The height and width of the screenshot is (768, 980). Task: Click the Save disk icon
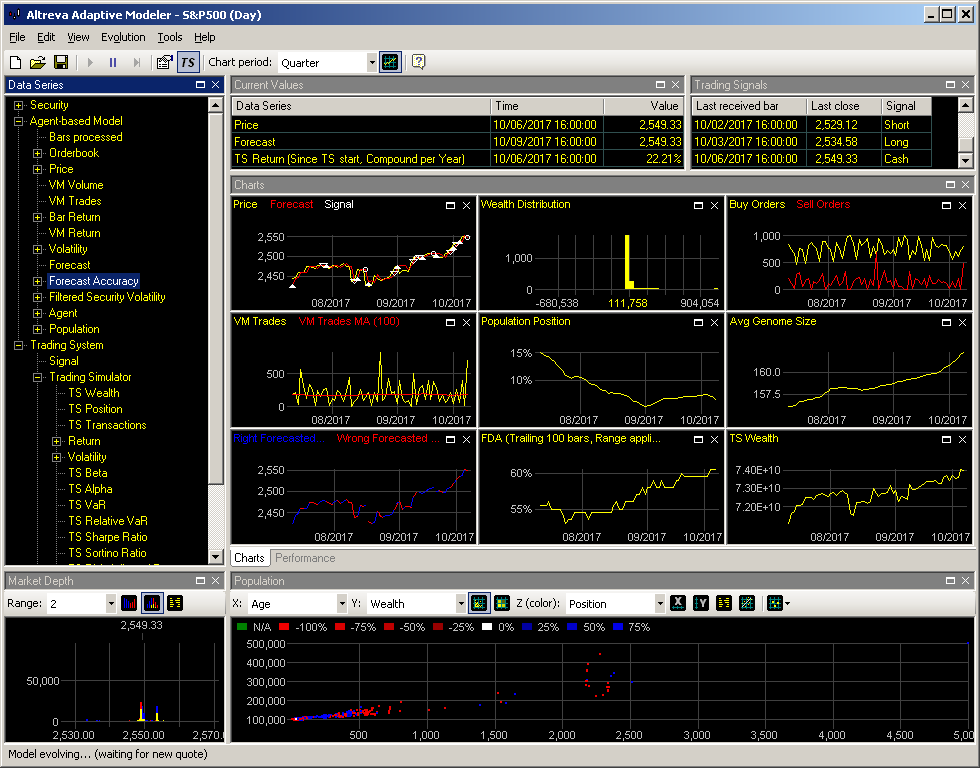(x=61, y=62)
